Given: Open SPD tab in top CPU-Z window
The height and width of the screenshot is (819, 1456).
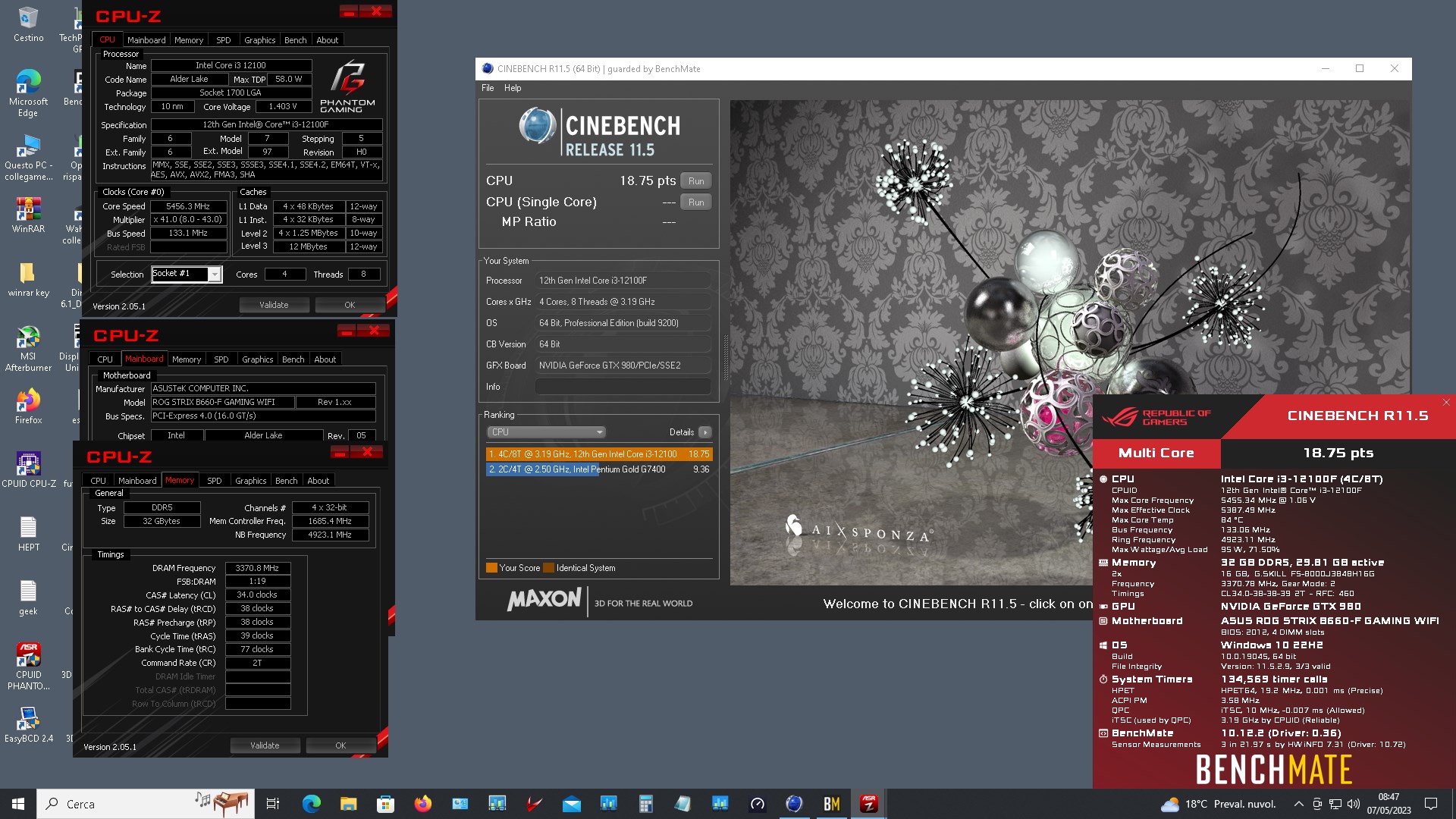Looking at the screenshot, I should (223, 40).
